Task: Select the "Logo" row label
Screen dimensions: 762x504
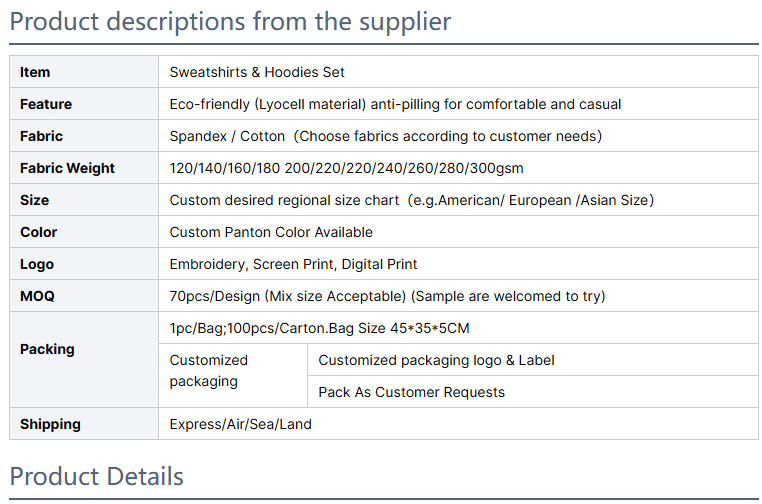Action: [x=37, y=264]
